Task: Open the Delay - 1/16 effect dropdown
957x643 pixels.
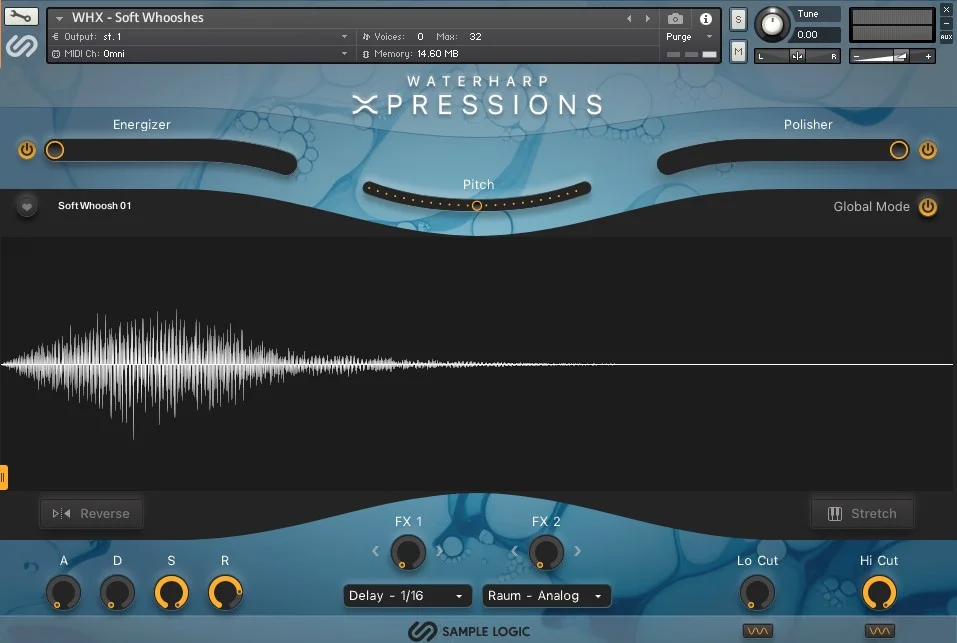Action: coord(407,595)
